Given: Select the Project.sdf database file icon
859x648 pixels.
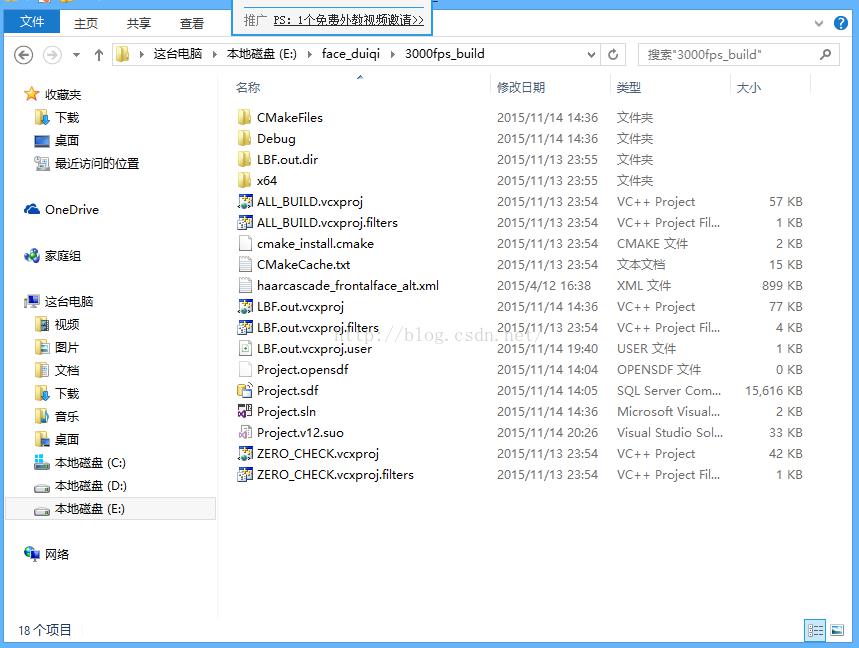Looking at the screenshot, I should point(245,391).
